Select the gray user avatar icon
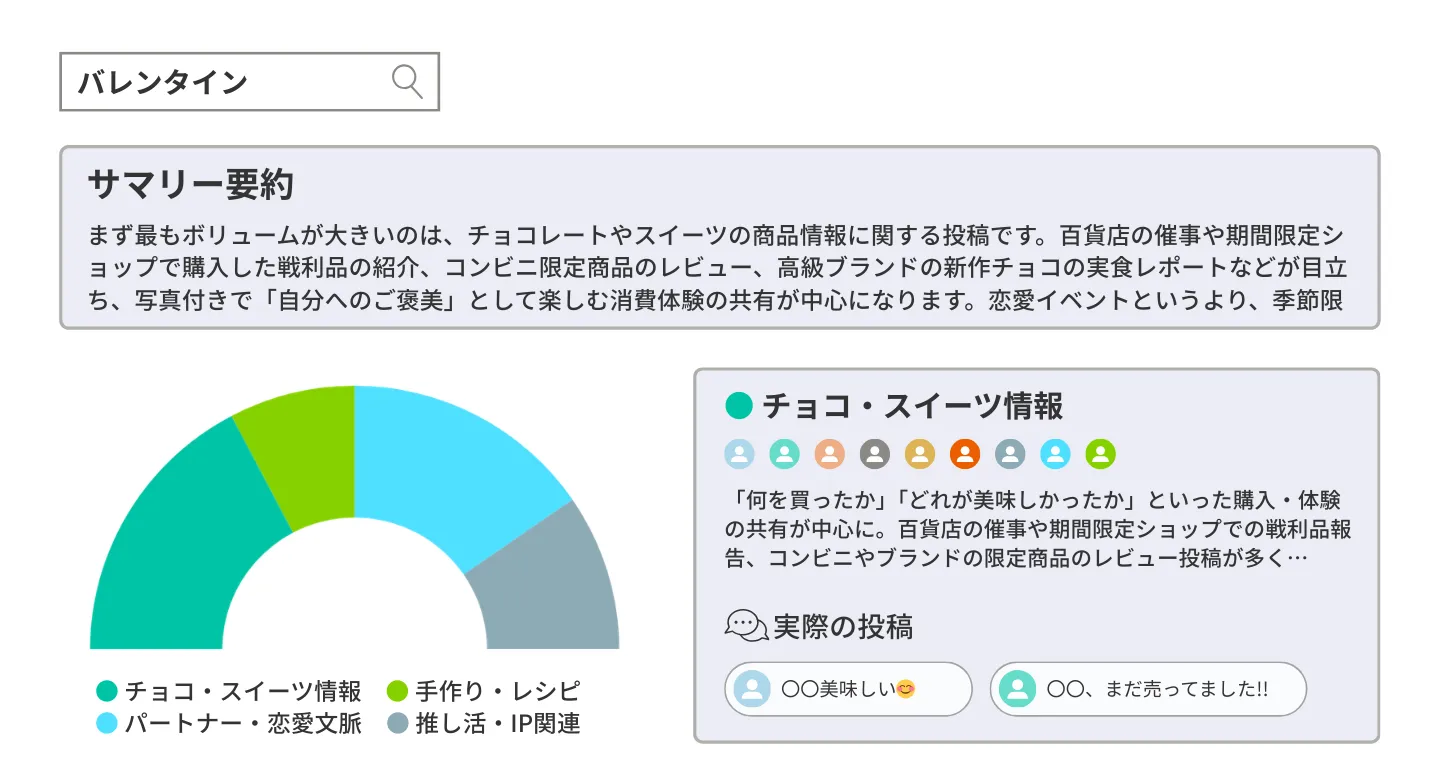Image resolution: width=1441 pixels, height=773 pixels. 874,453
